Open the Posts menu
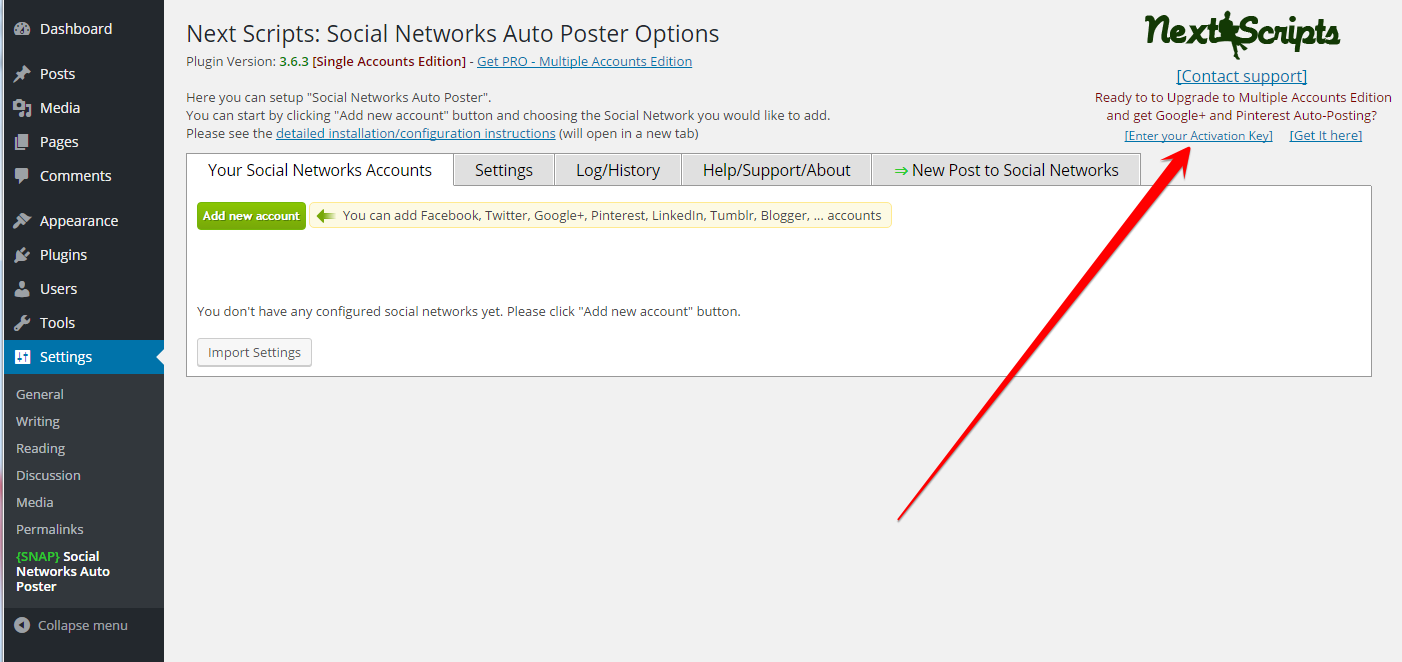Viewport: 1402px width, 662px height. click(x=57, y=74)
